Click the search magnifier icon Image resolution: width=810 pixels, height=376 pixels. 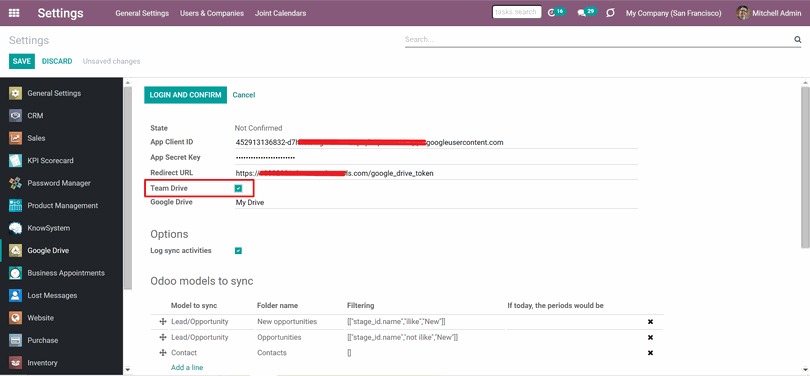(797, 39)
